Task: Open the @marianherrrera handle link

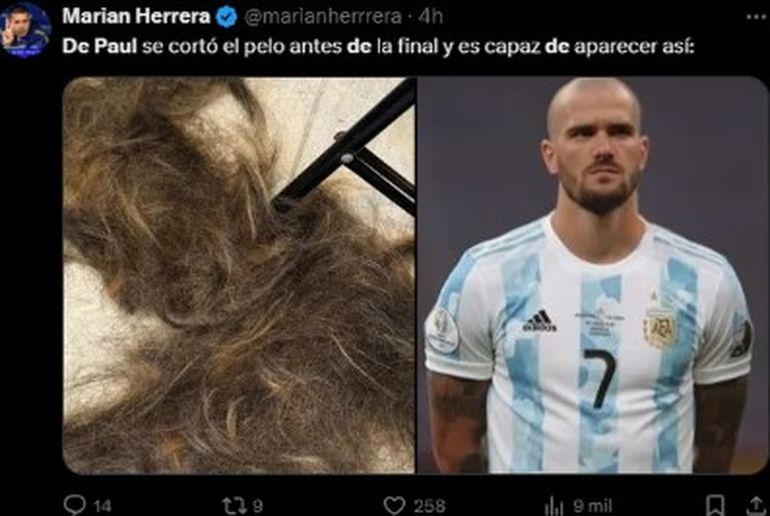Action: point(323,17)
